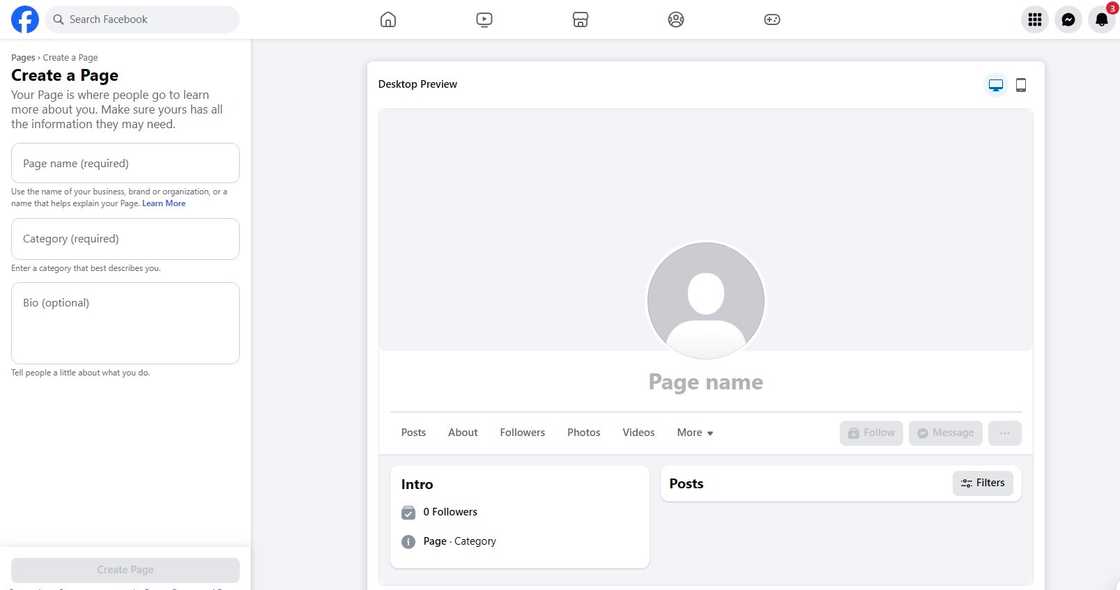1120x590 pixels.
Task: Click the Bio optional text area
Action: point(124,322)
